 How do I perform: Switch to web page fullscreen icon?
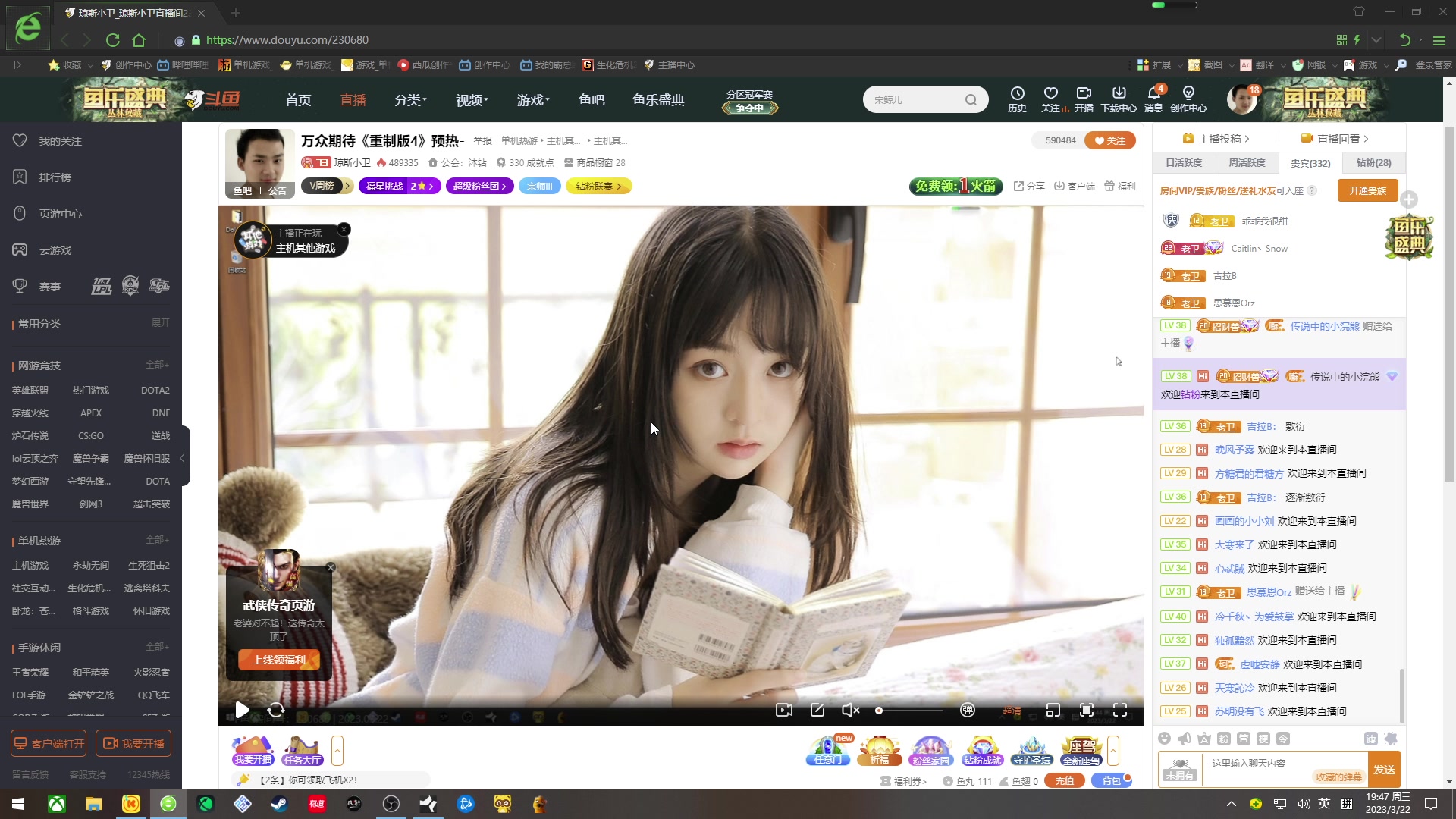tap(1087, 710)
